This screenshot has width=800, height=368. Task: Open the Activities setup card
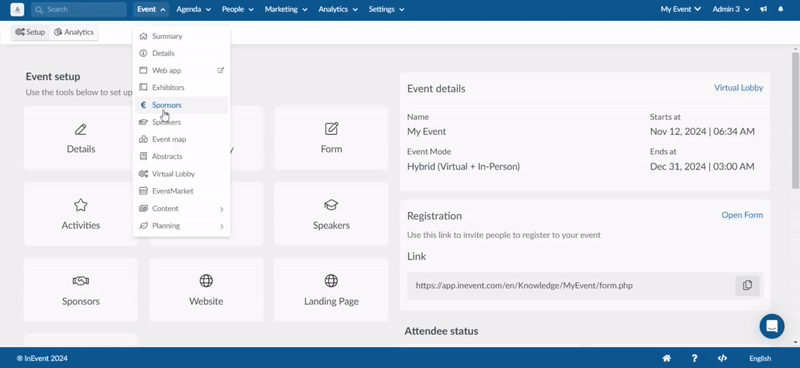click(81, 214)
